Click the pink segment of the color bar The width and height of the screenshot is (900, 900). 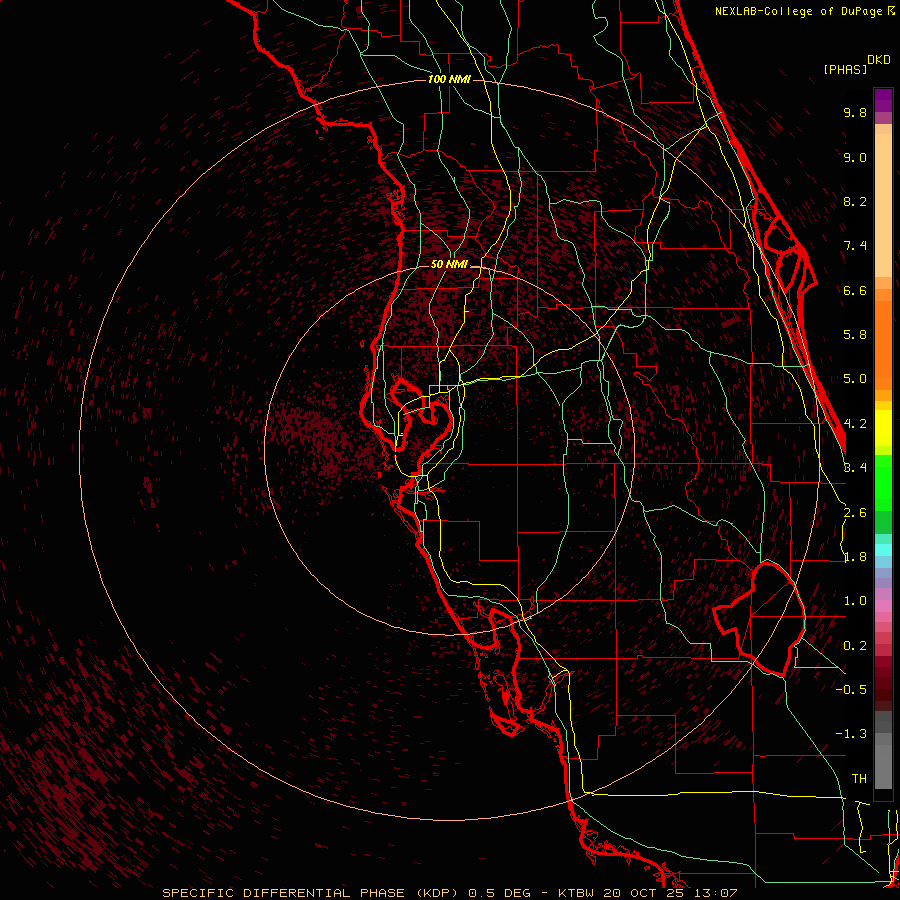tap(883, 606)
